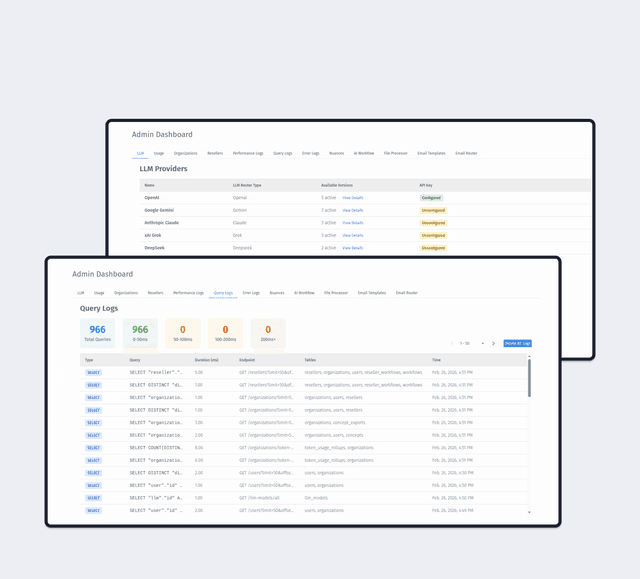640x579 pixels.
Task: Switch to Error Logs tab in Query Logs window
Action: coord(250,293)
